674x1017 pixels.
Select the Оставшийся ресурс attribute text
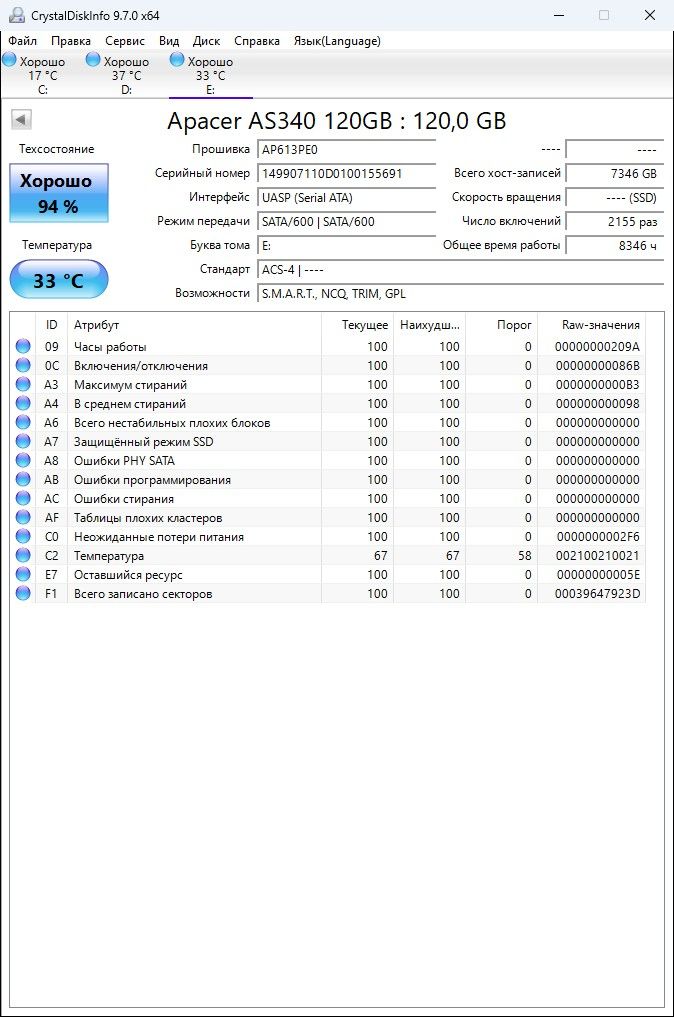coord(128,575)
